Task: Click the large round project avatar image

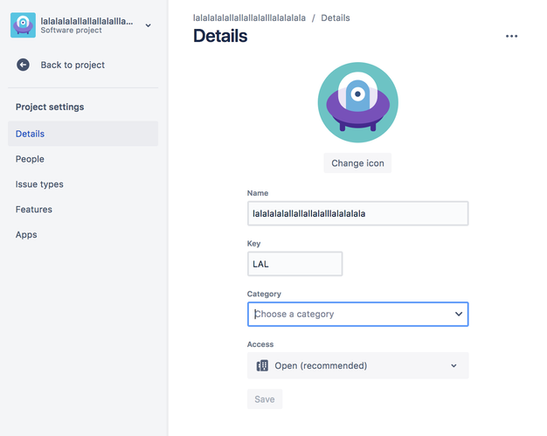Action: coord(358,102)
